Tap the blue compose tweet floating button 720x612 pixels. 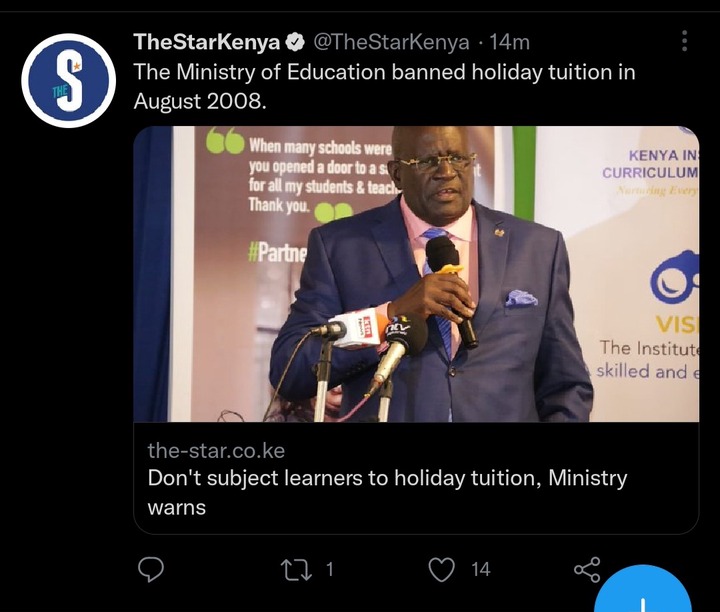pos(643,592)
